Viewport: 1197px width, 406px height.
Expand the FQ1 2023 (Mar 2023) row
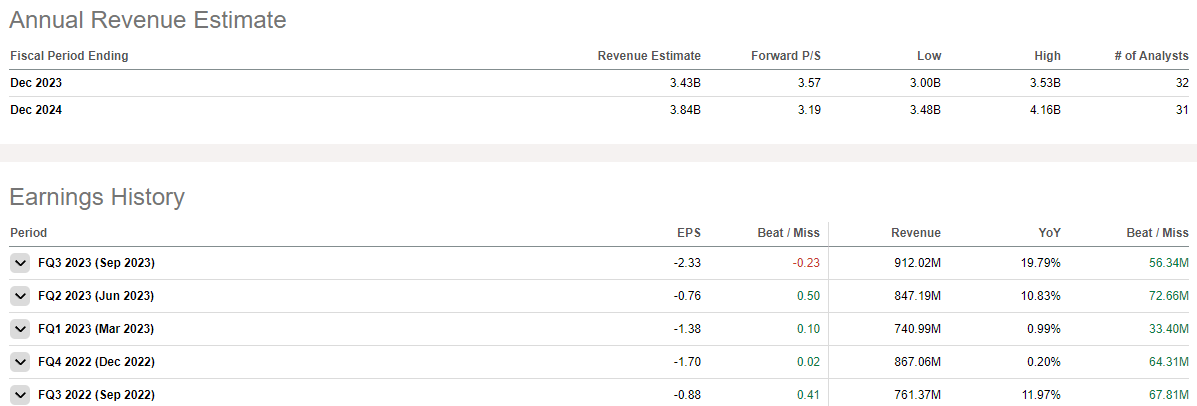pyautogui.click(x=20, y=328)
